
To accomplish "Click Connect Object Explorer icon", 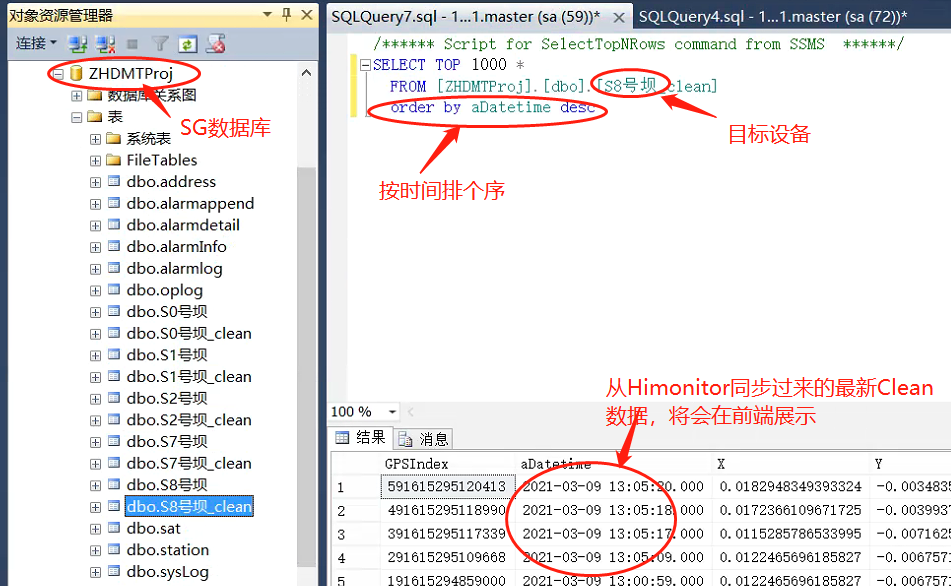I will click(77, 44).
